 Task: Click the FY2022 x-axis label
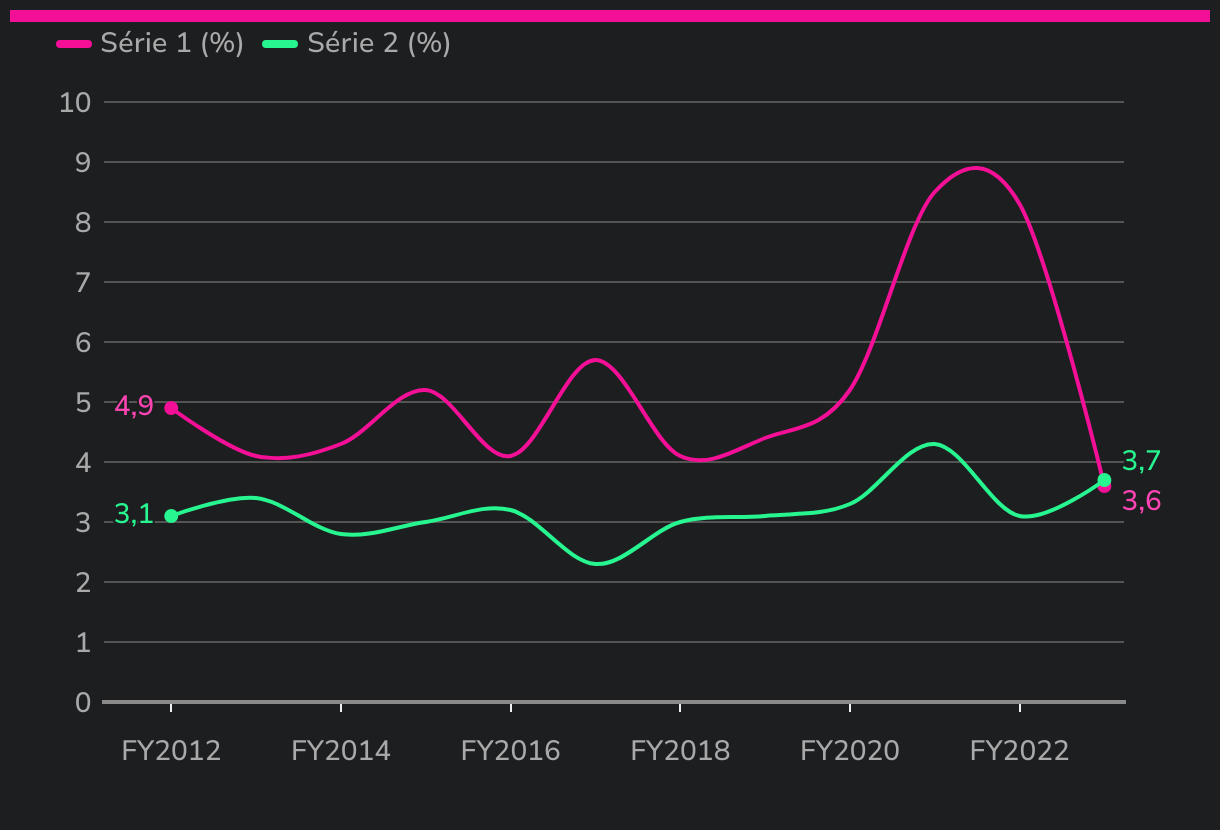(1019, 751)
